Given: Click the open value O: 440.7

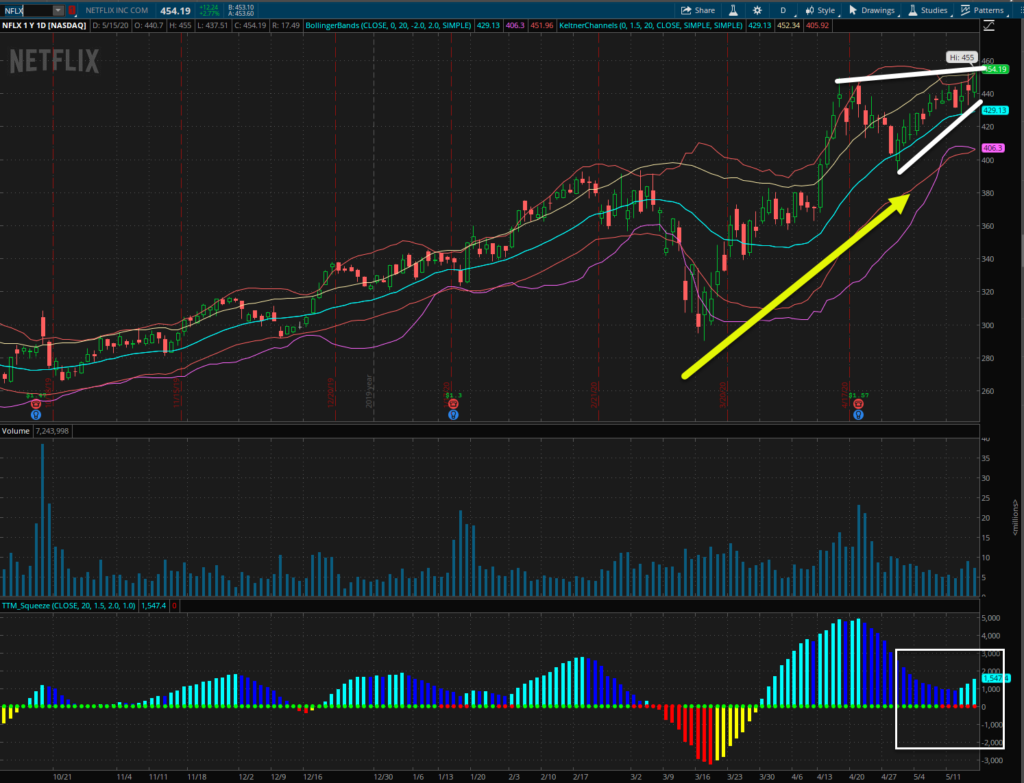Looking at the screenshot, I should tap(149, 25).
